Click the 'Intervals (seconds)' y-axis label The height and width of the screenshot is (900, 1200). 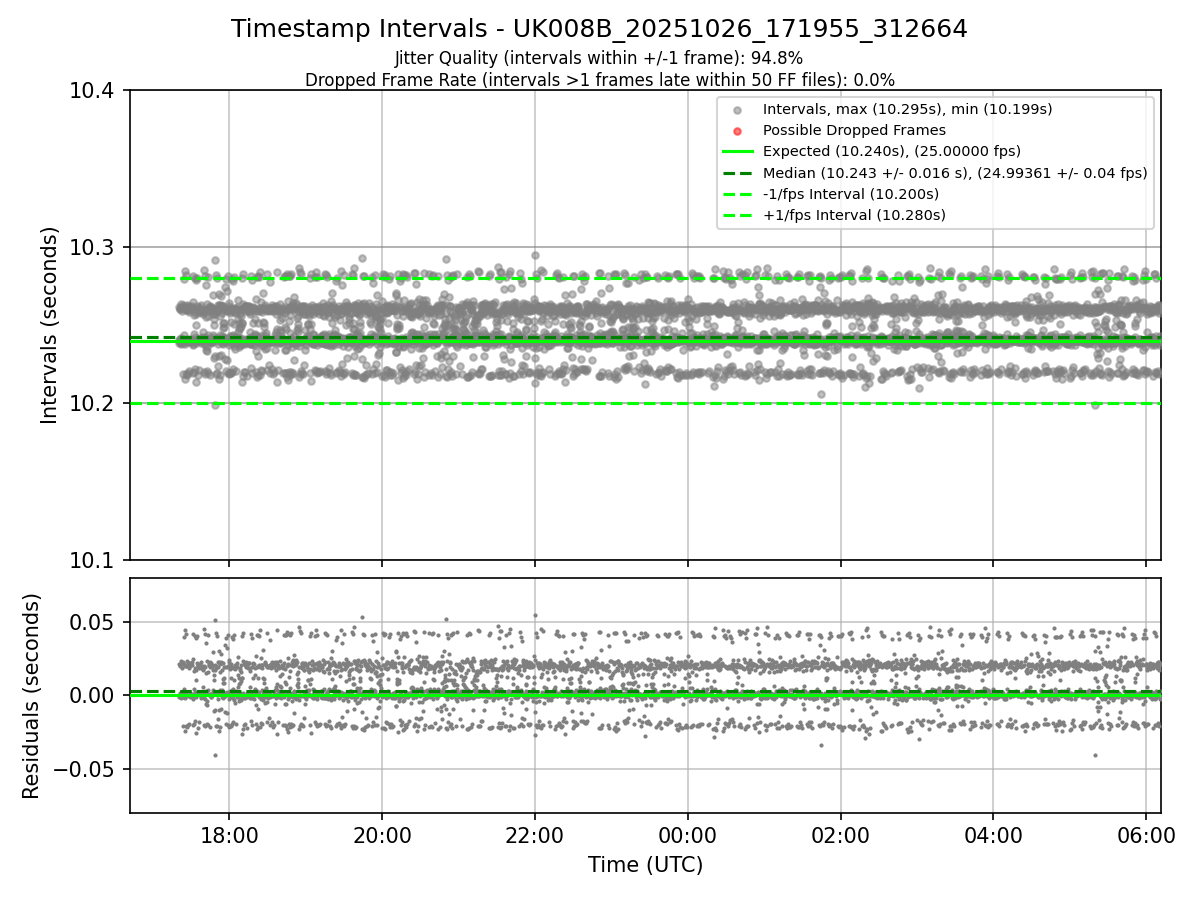coord(50,325)
